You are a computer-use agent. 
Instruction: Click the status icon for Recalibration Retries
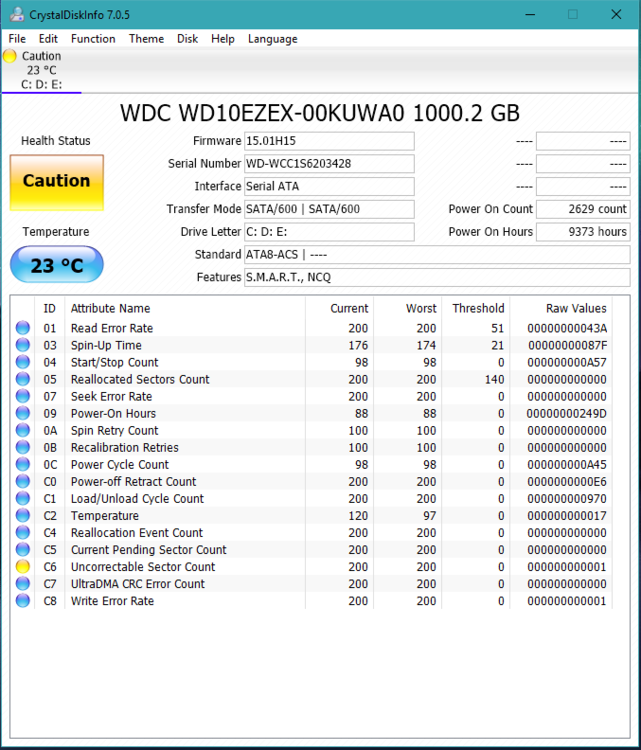tap(22, 447)
